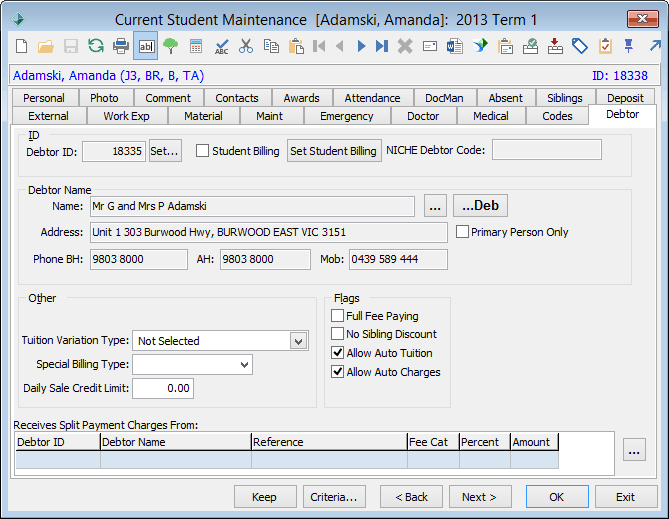This screenshot has width=669, height=519.
Task: Click the Reference column header
Action: click(329, 442)
